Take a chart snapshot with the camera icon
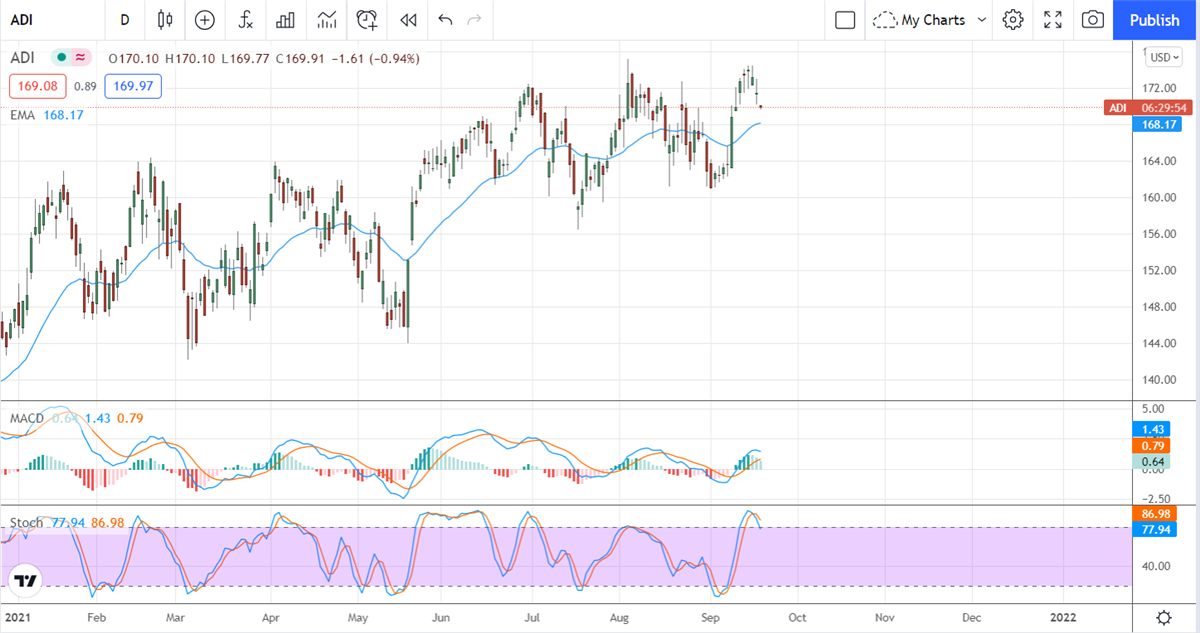The width and height of the screenshot is (1200, 633). point(1093,20)
